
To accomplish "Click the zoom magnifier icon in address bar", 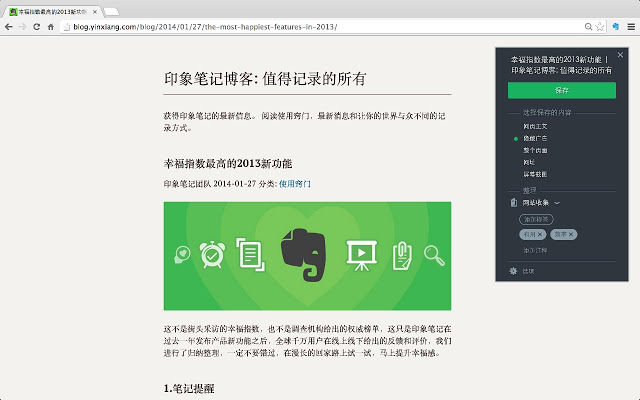I will 588,27.
